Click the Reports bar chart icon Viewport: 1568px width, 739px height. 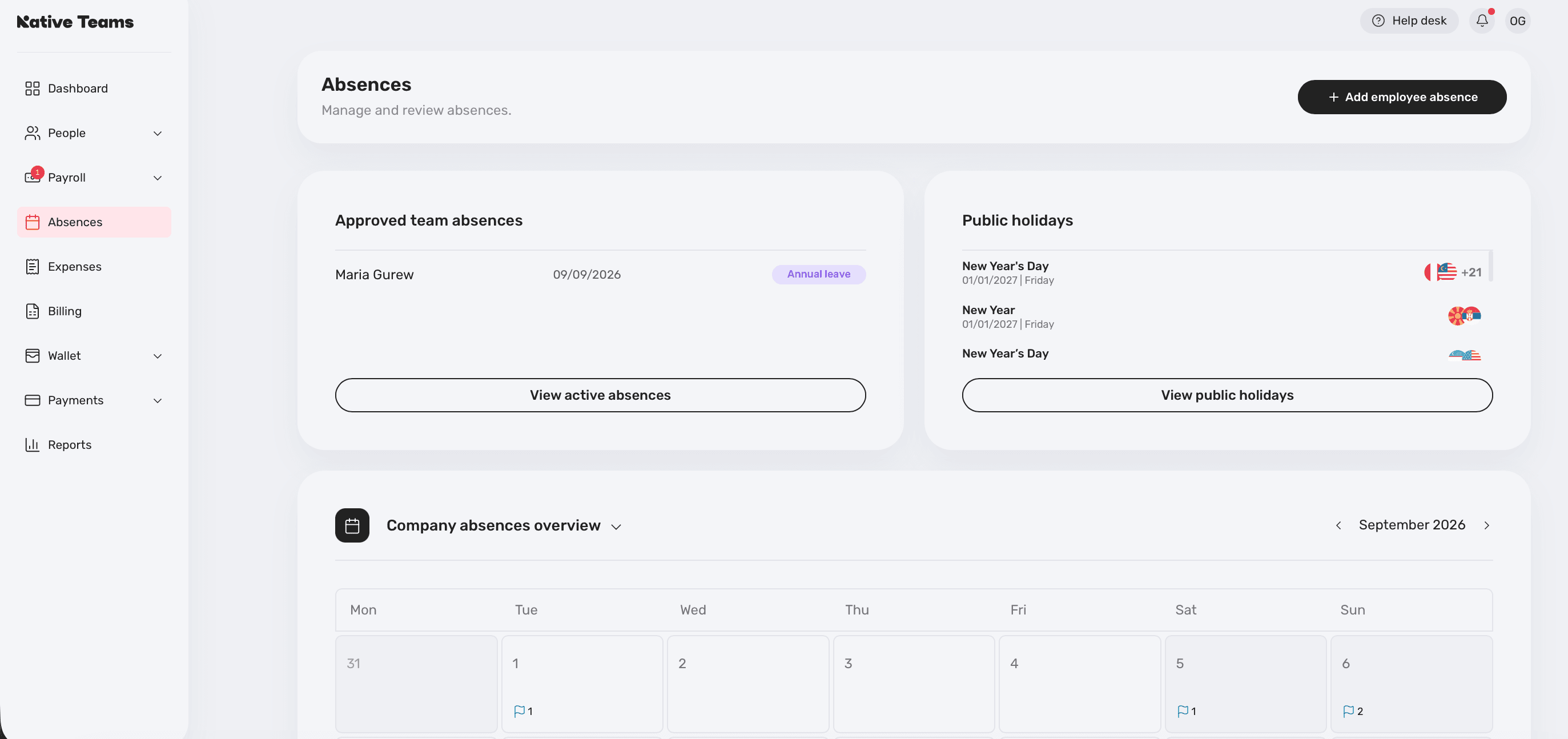[32, 444]
